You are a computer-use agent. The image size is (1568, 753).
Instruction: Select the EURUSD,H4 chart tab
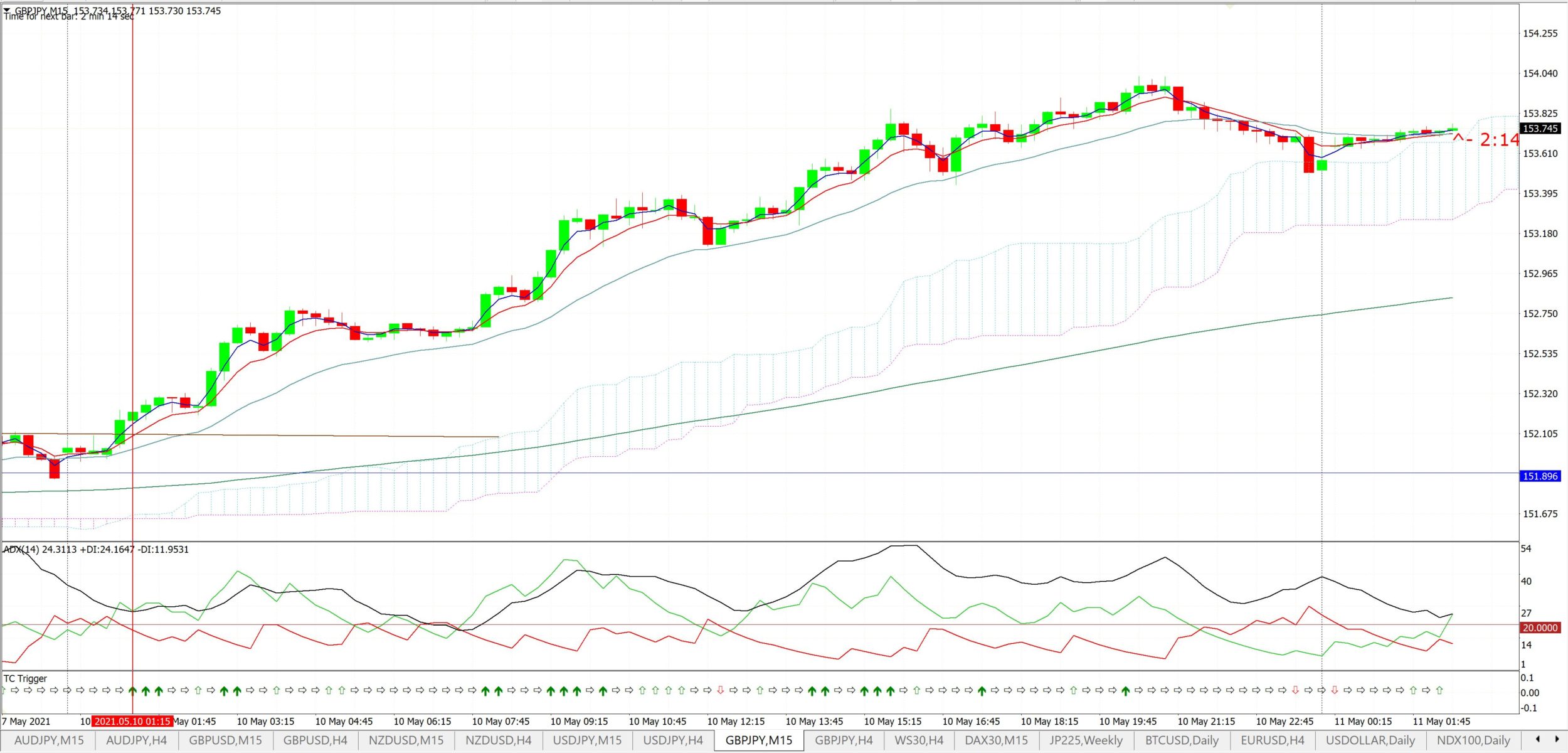1273,740
